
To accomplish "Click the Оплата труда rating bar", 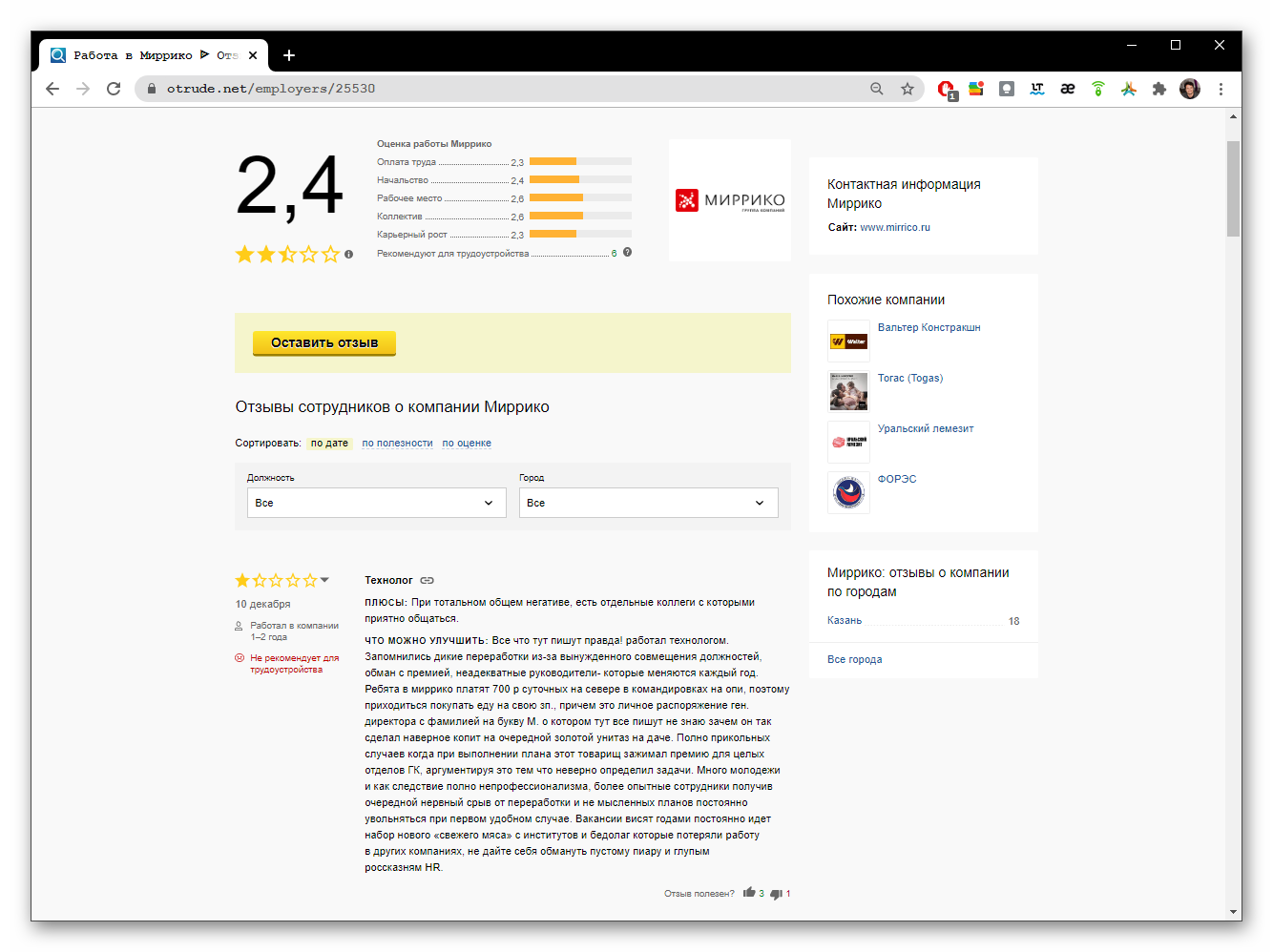I will point(580,161).
